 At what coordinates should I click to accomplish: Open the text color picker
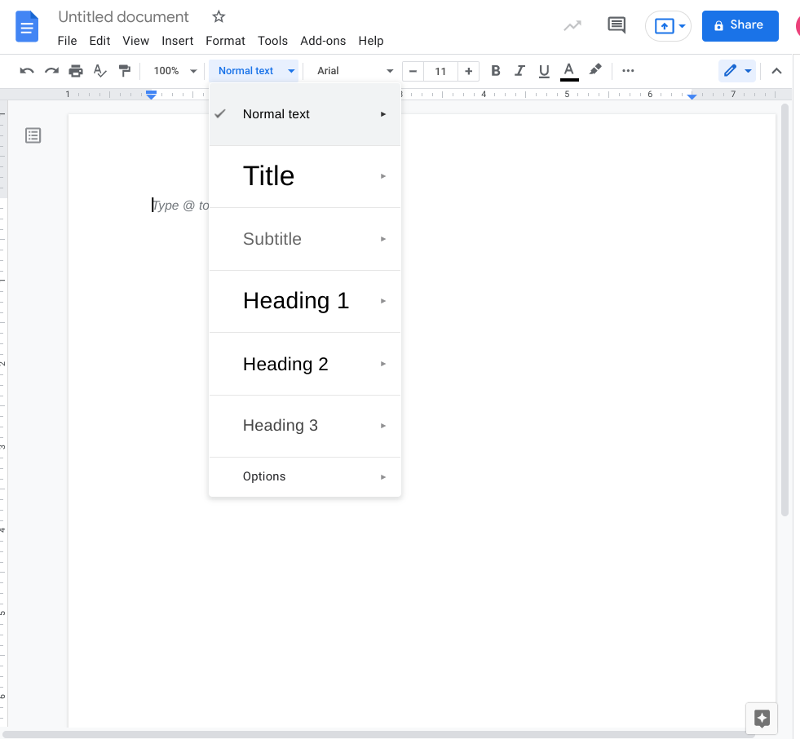tap(569, 71)
